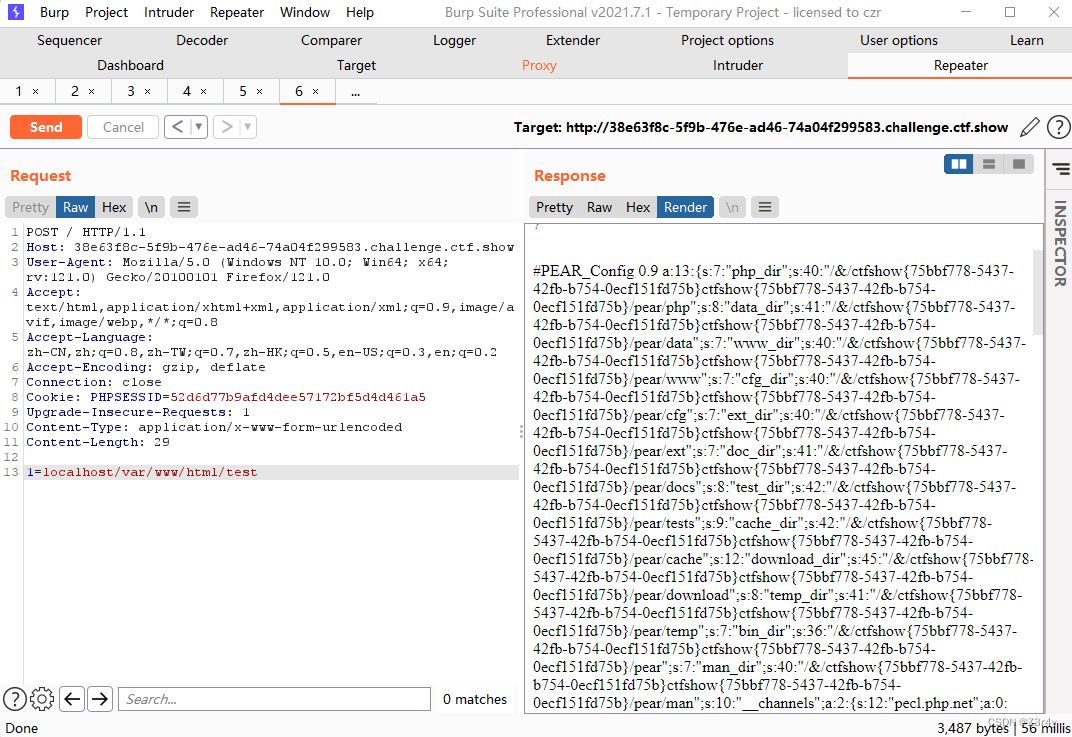Open next history dropdown arrow
The height and width of the screenshot is (737, 1072).
(x=247, y=126)
